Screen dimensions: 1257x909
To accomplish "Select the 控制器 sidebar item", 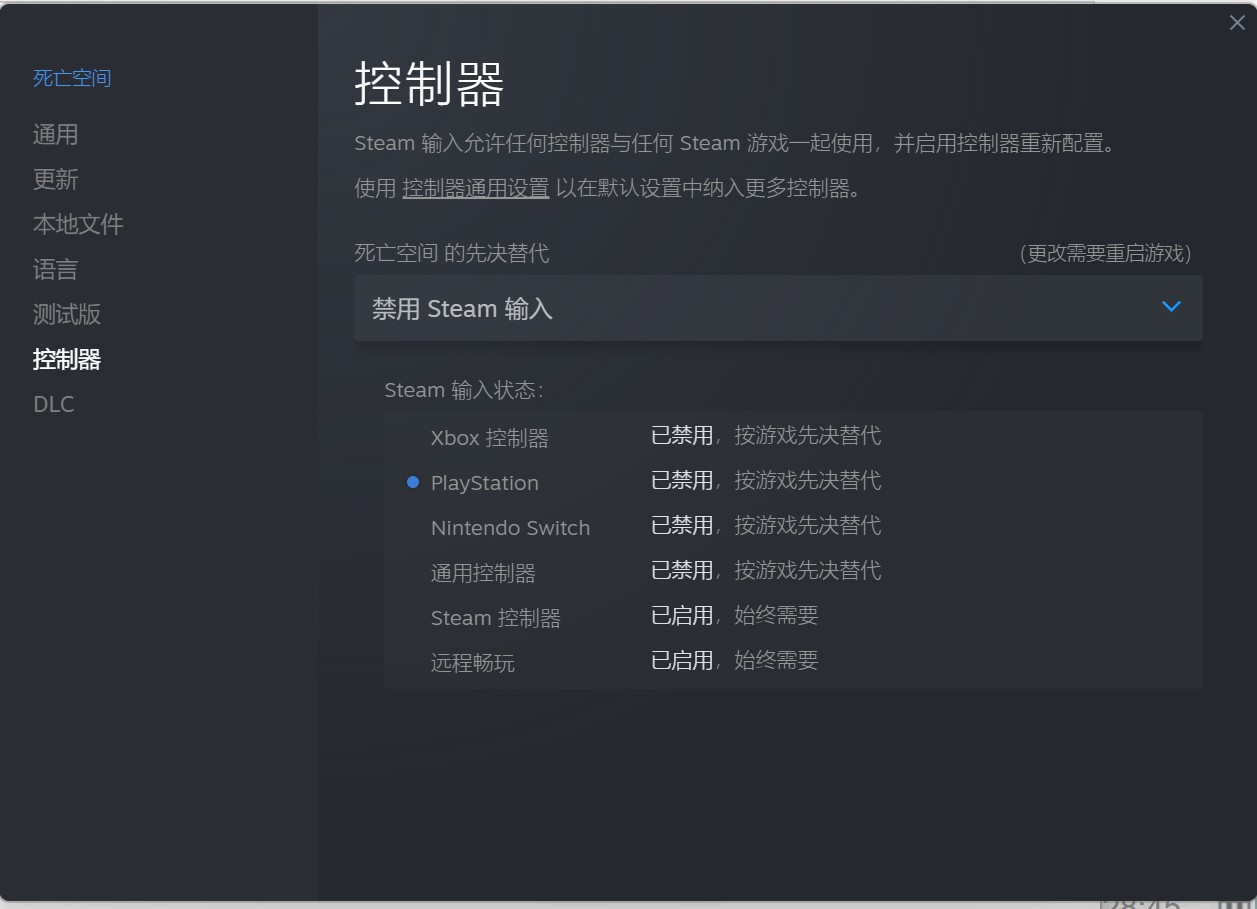I will [x=67, y=360].
